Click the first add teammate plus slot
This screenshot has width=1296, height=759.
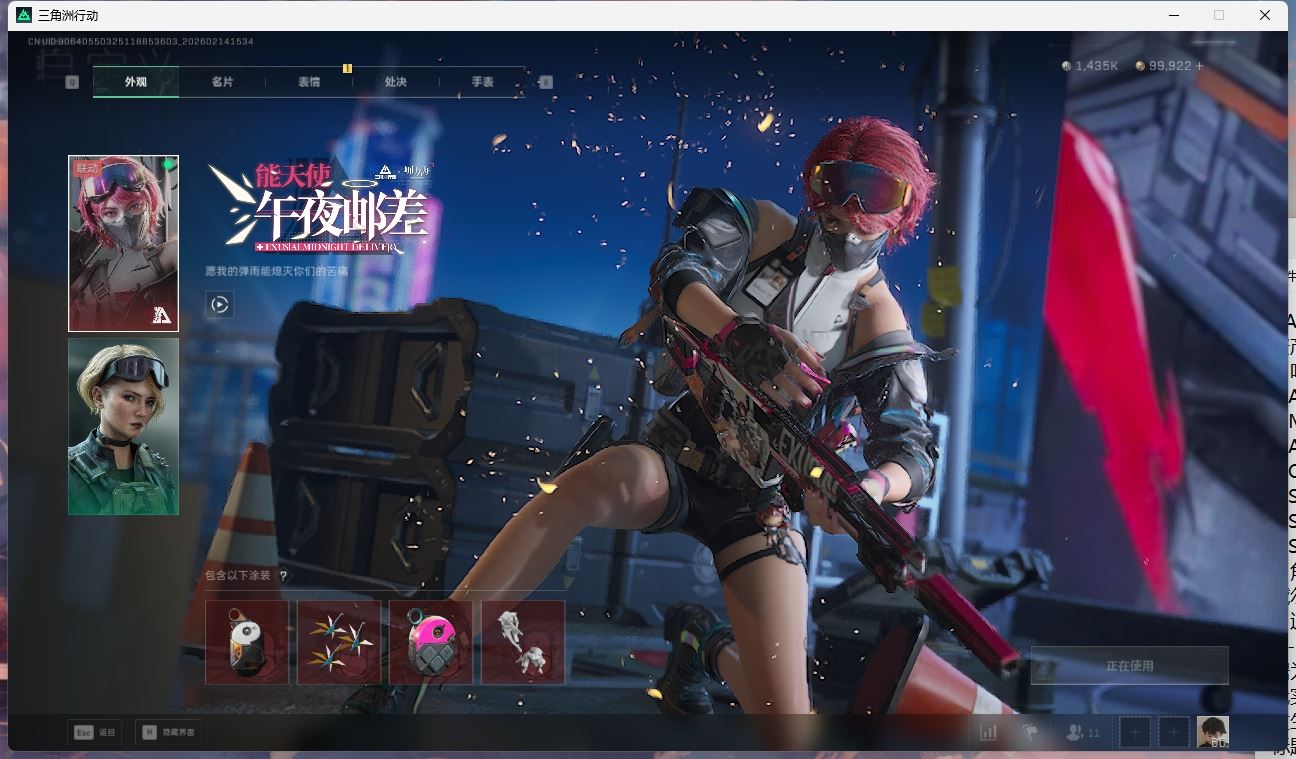tap(1135, 733)
